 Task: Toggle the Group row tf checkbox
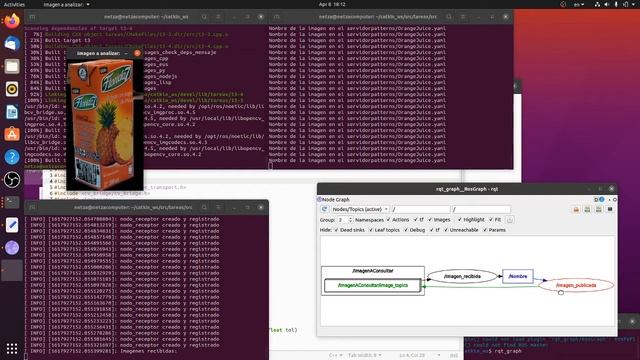[x=418, y=220]
